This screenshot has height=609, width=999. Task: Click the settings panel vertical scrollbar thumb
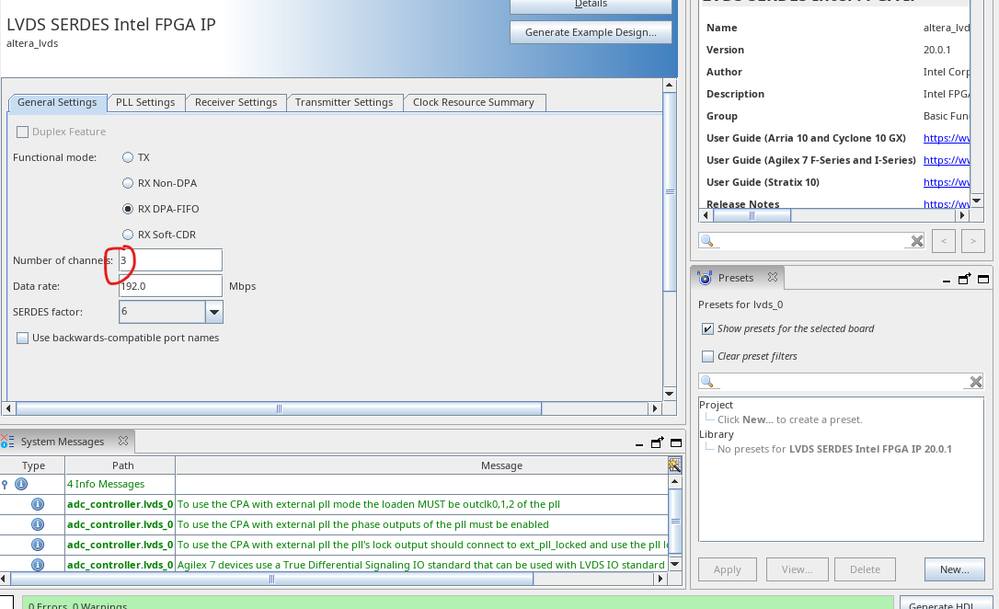click(670, 192)
